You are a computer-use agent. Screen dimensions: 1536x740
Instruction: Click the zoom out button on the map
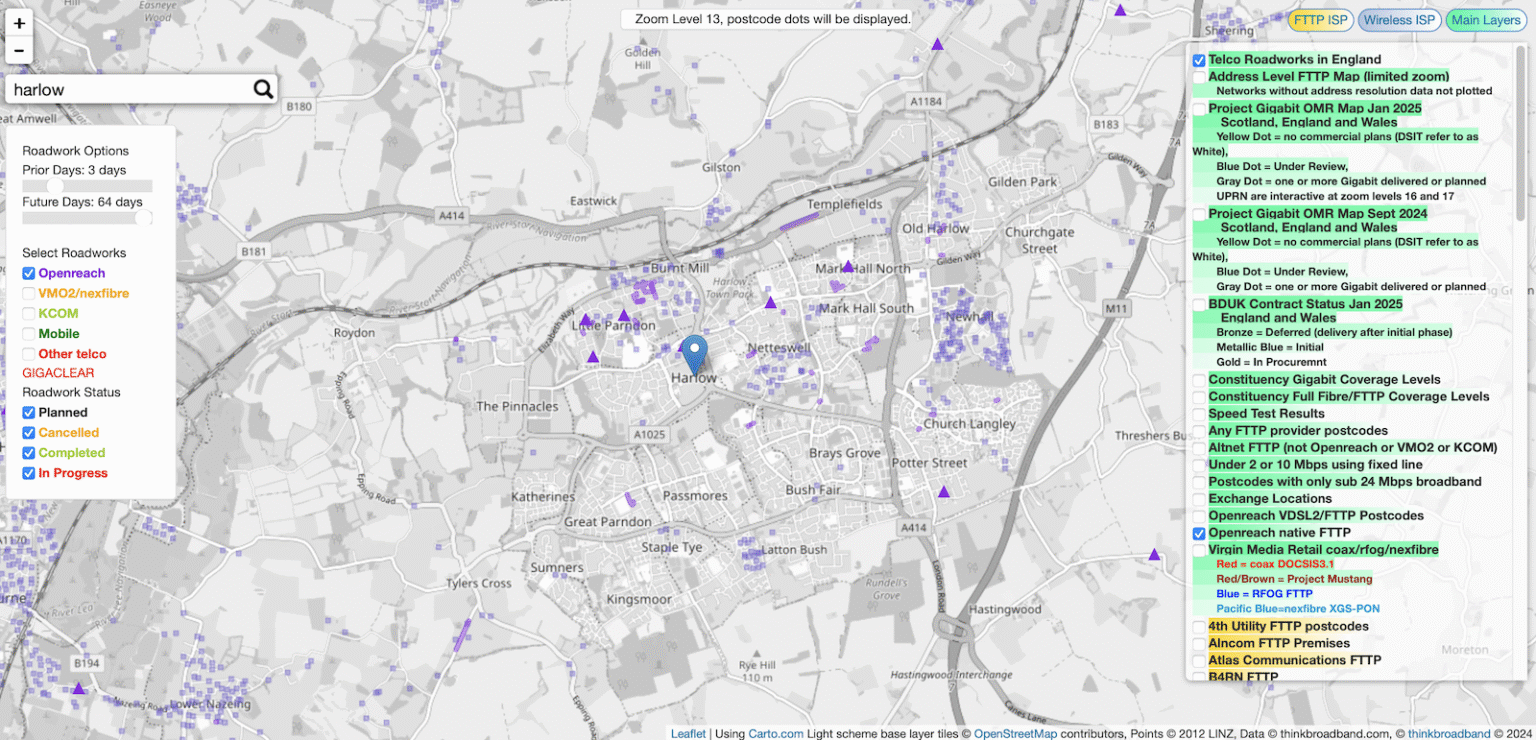click(19, 50)
